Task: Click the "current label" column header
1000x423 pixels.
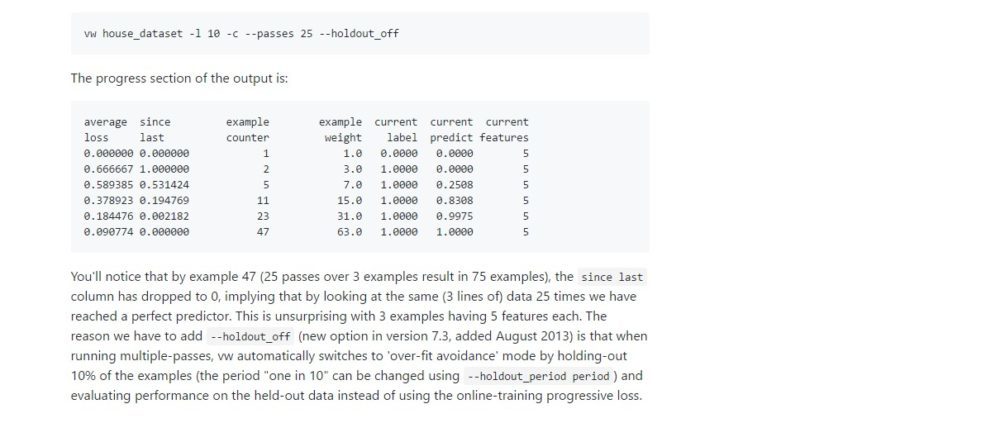Action: [396, 129]
